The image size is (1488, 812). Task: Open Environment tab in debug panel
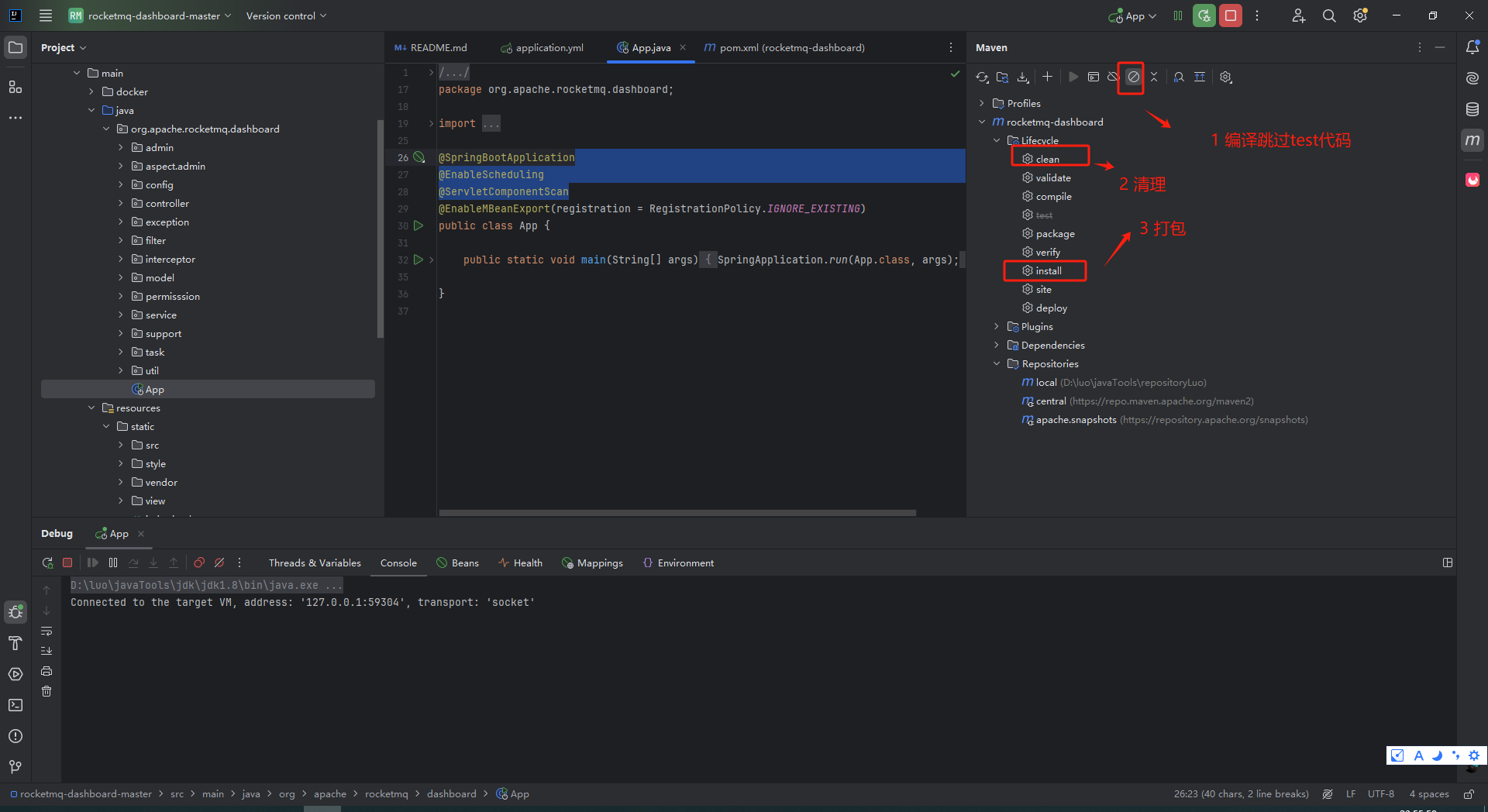coord(678,563)
